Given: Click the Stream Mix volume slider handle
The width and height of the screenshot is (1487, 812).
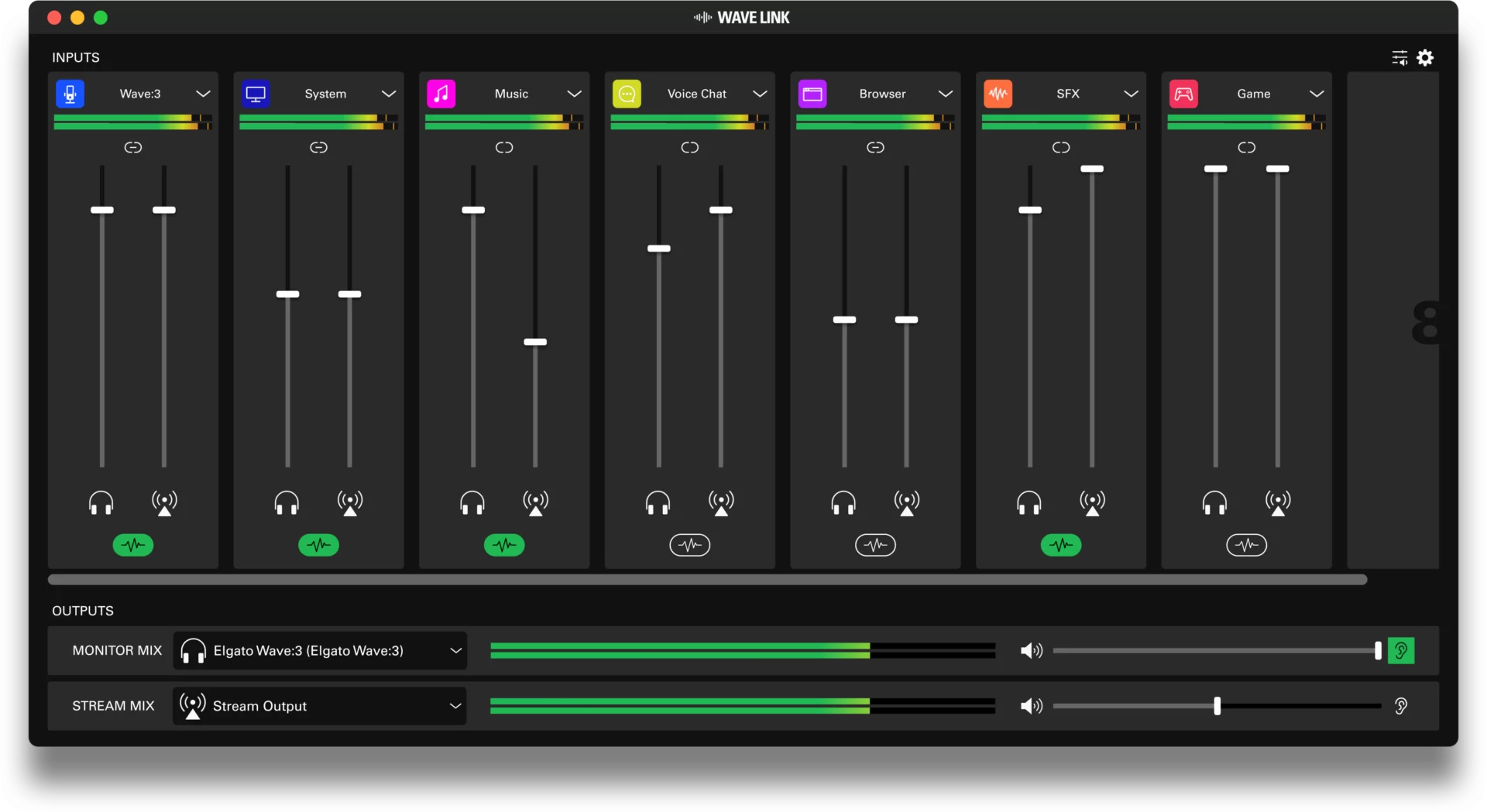Looking at the screenshot, I should [1217, 706].
